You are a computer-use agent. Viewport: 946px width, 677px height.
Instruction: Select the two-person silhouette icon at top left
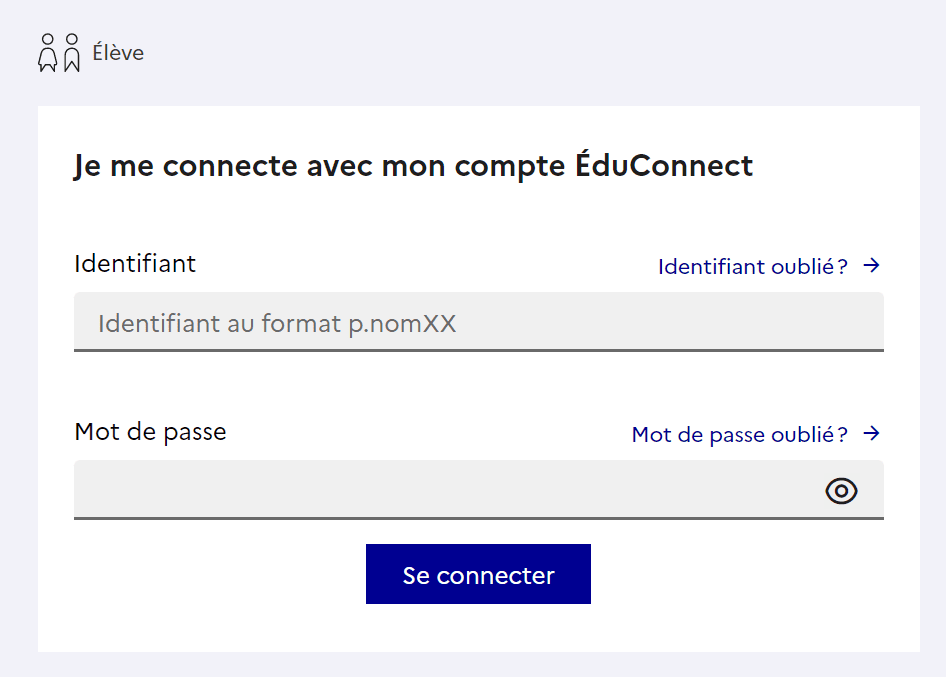[x=57, y=52]
